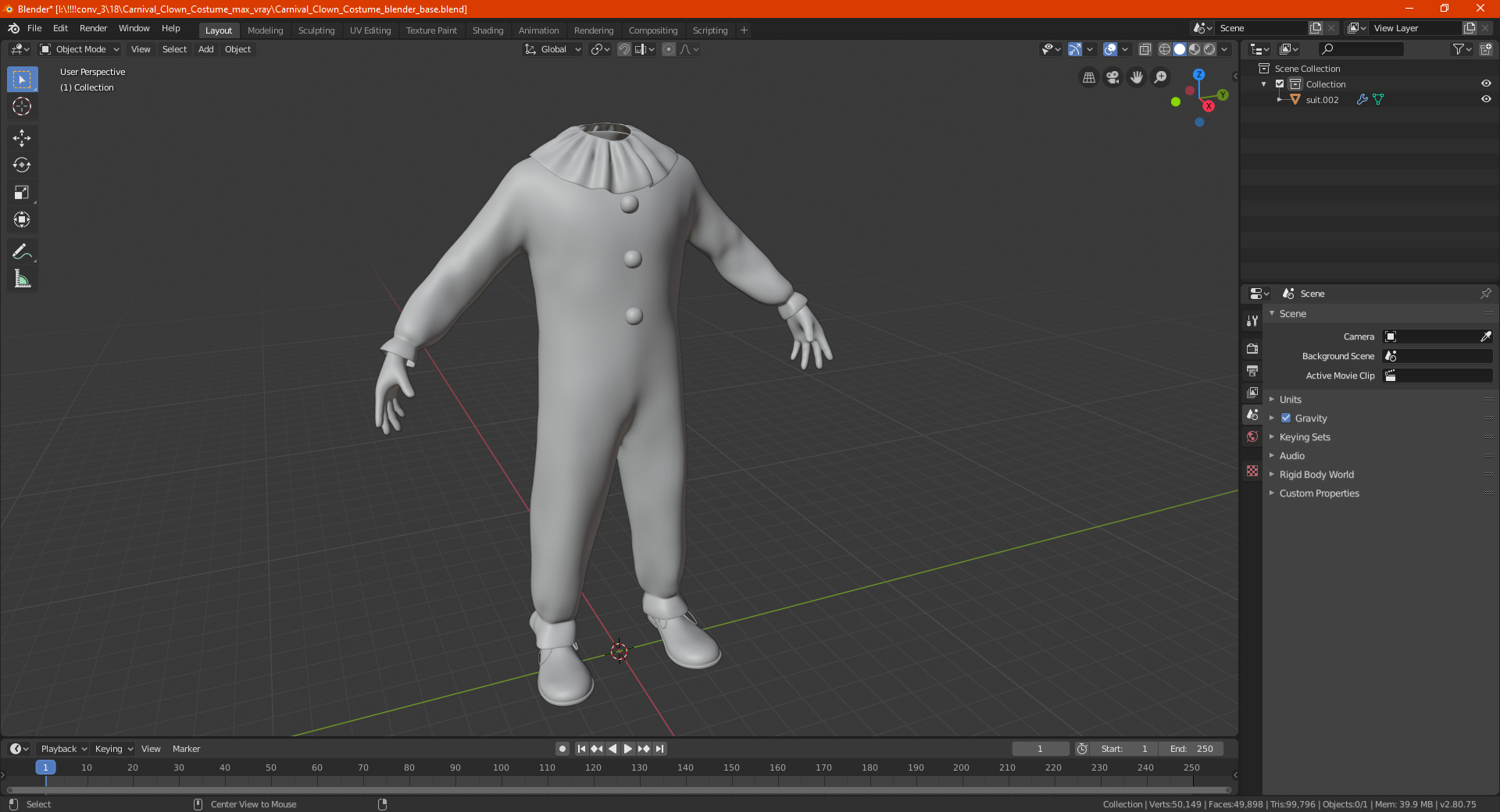The width and height of the screenshot is (1500, 812).
Task: Open the Keying dropdown in timeline
Action: click(113, 749)
